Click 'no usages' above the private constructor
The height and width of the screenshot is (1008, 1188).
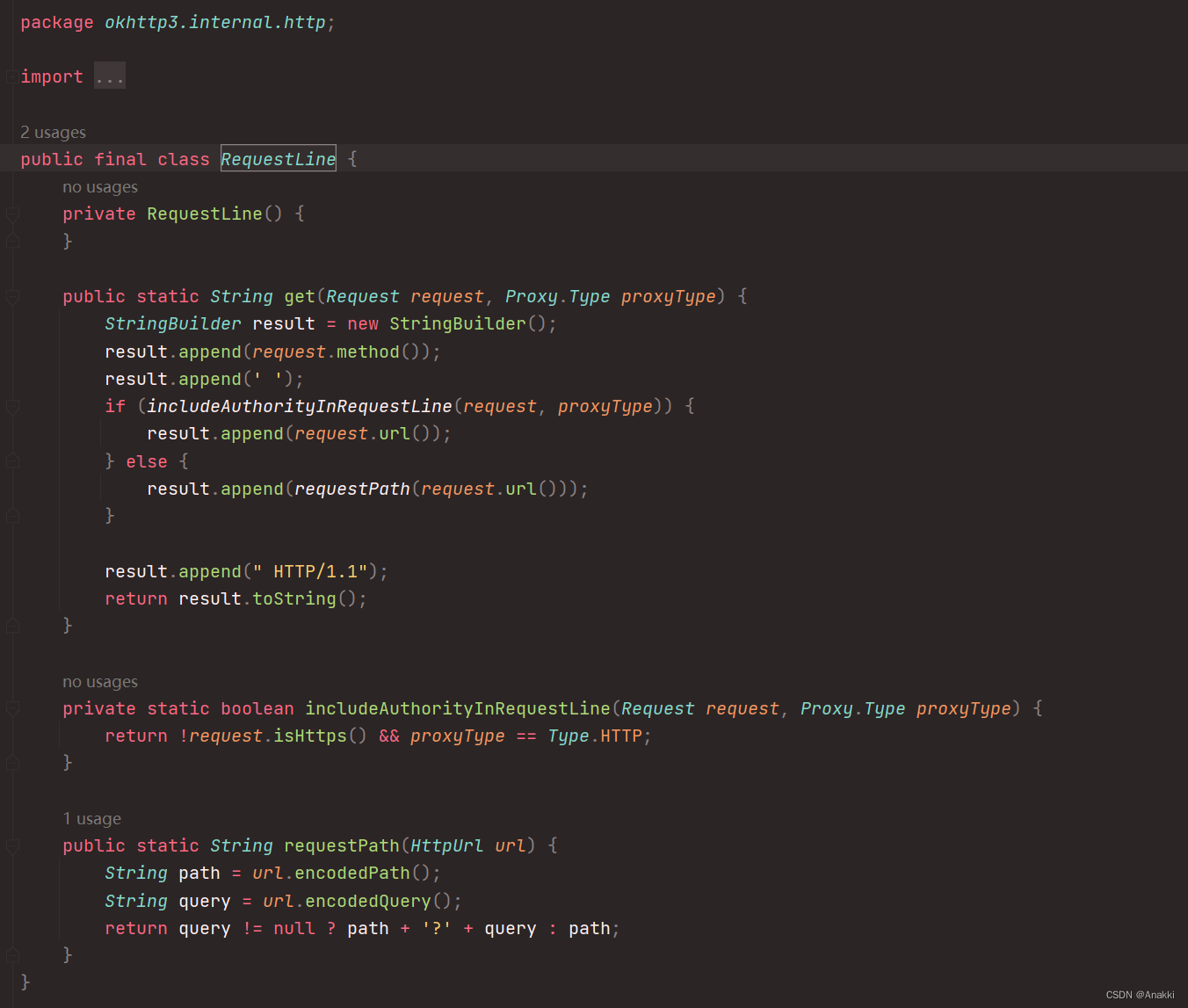[x=99, y=186]
